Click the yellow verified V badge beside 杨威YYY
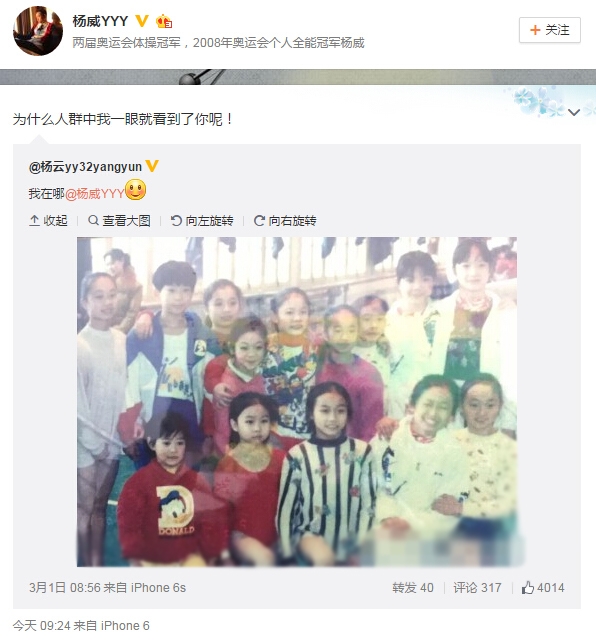The width and height of the screenshot is (596, 640). [x=142, y=20]
